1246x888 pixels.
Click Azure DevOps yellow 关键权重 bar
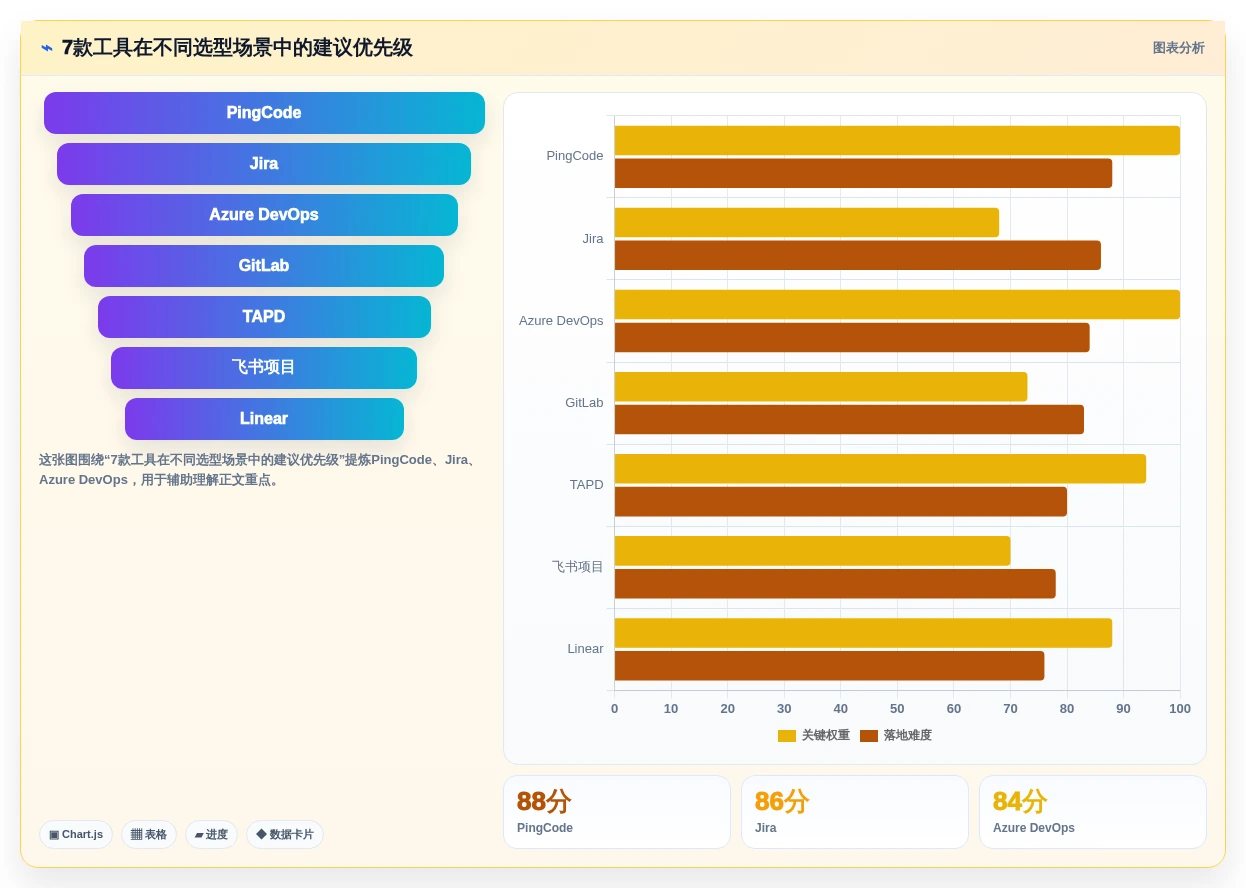pos(897,304)
